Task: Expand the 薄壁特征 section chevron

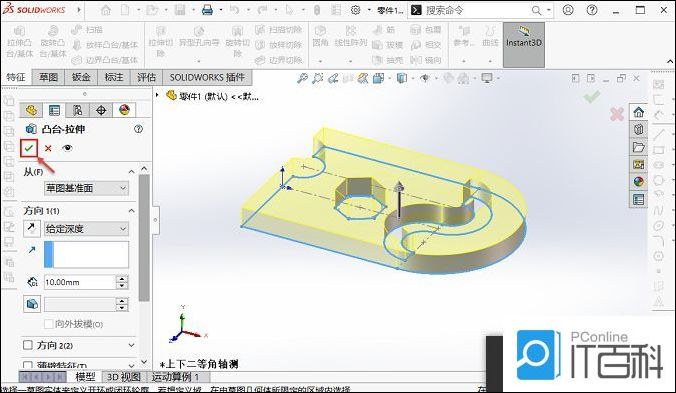Action: coord(131,365)
